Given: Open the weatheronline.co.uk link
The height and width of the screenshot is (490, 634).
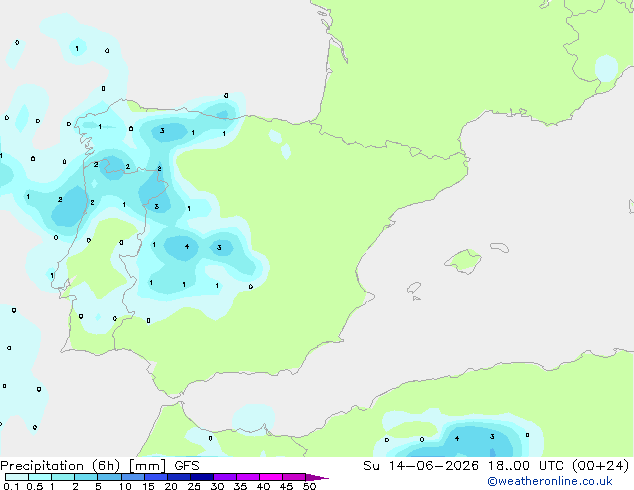Looking at the screenshot, I should click(x=550, y=481).
